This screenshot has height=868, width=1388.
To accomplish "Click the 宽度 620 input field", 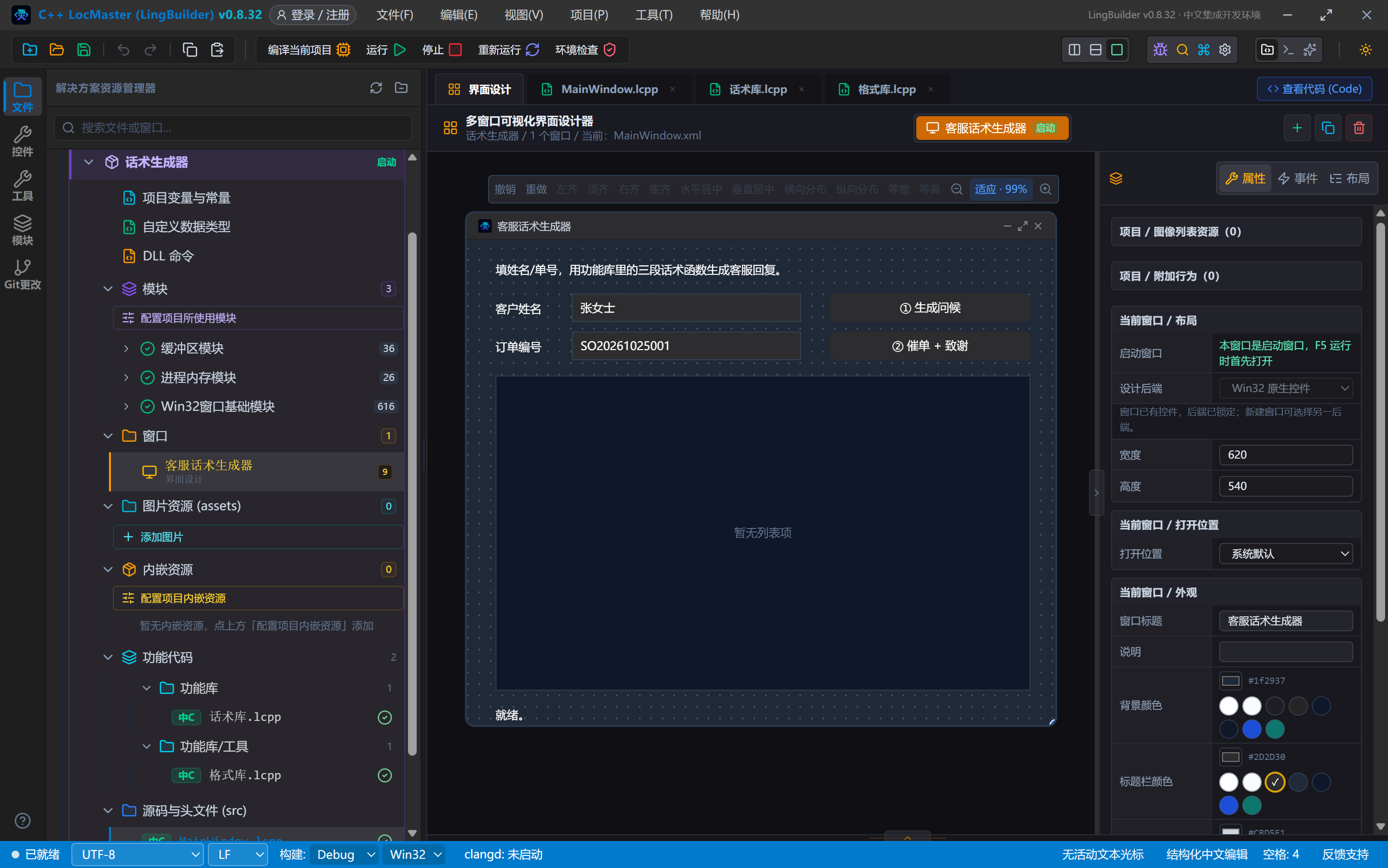I will (1286, 455).
